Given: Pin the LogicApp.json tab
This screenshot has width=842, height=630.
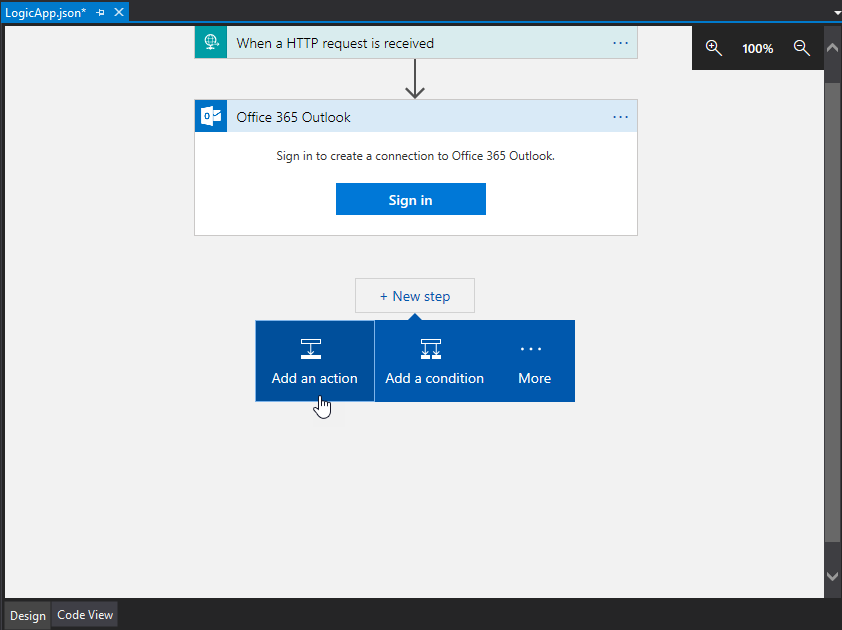Looking at the screenshot, I should pos(101,12).
